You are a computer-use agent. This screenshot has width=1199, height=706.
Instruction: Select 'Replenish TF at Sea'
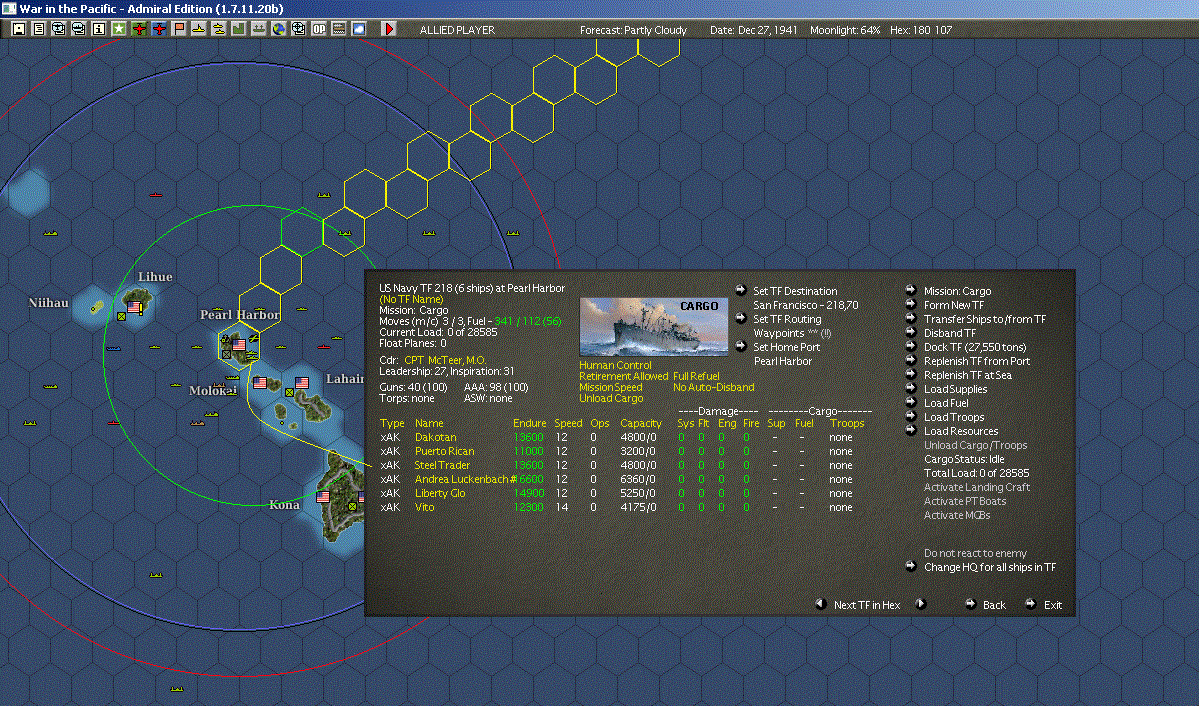967,375
